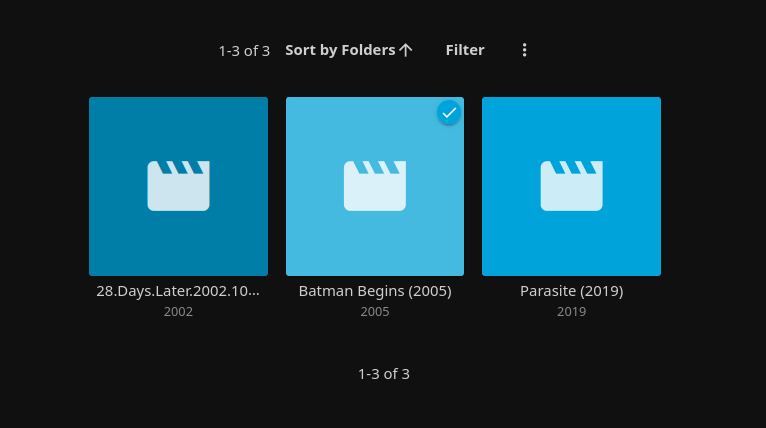Image resolution: width=766 pixels, height=428 pixels.
Task: Click the top 1-3 of 3 counter
Action: click(x=244, y=51)
